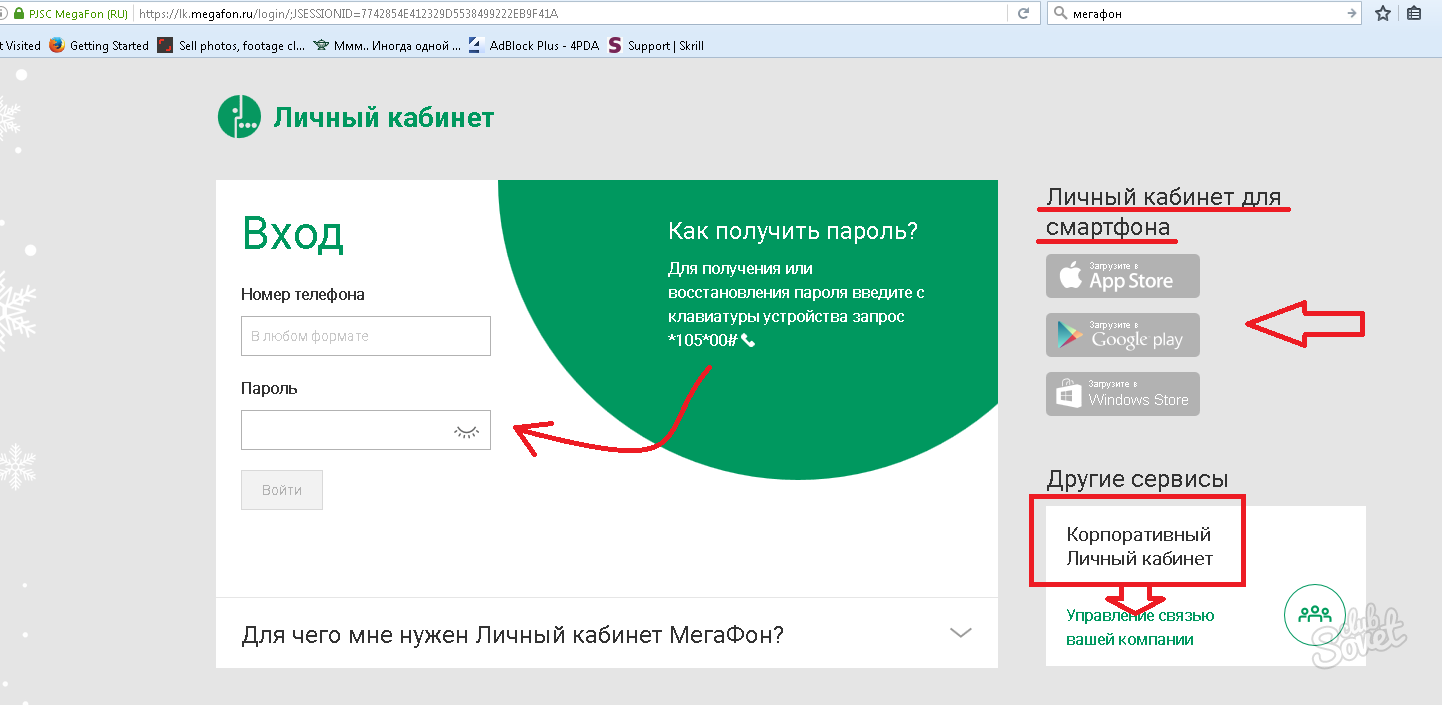
Task: Click the 'Как получить пароль?' heading
Action: (793, 231)
